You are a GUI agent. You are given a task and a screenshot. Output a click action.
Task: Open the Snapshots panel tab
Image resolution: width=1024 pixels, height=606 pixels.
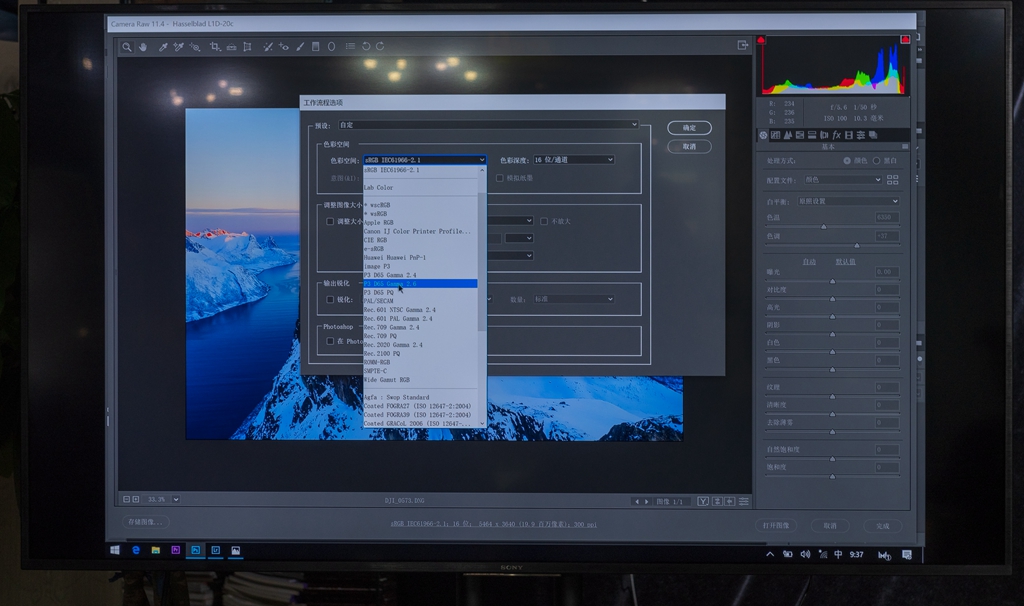tap(873, 135)
